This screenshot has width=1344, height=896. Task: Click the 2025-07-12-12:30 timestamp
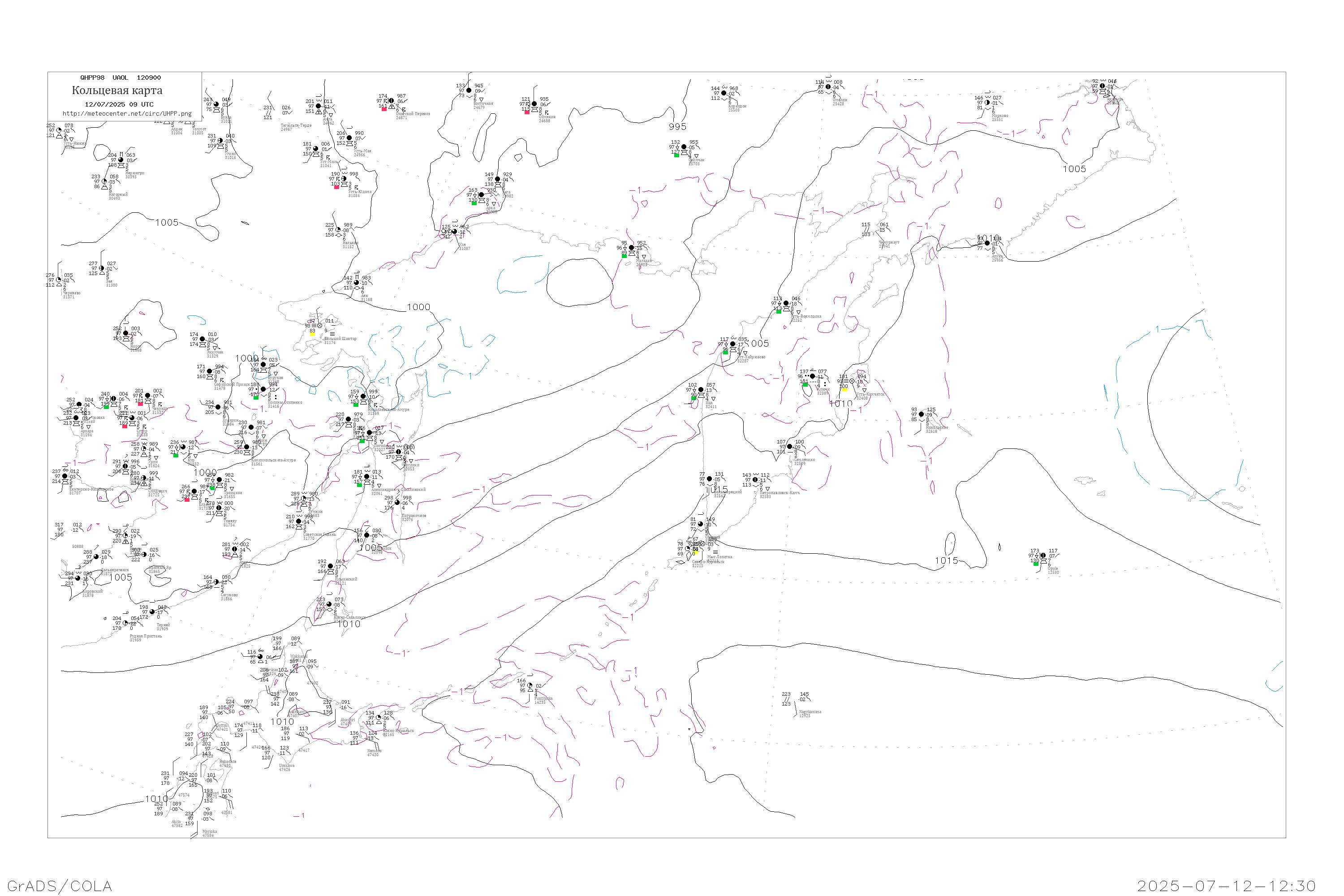[x=1226, y=886]
